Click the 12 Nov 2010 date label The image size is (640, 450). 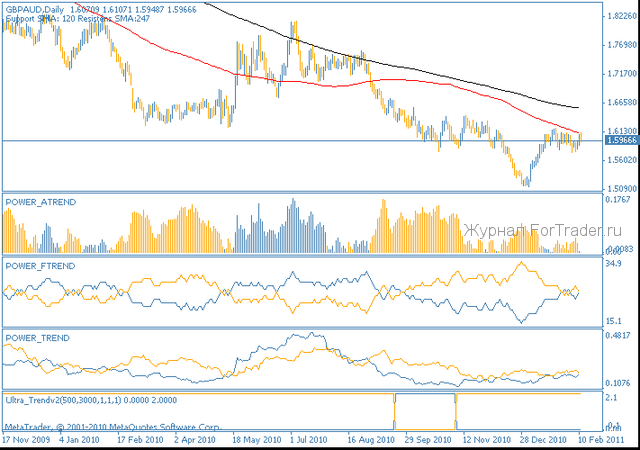click(x=487, y=440)
